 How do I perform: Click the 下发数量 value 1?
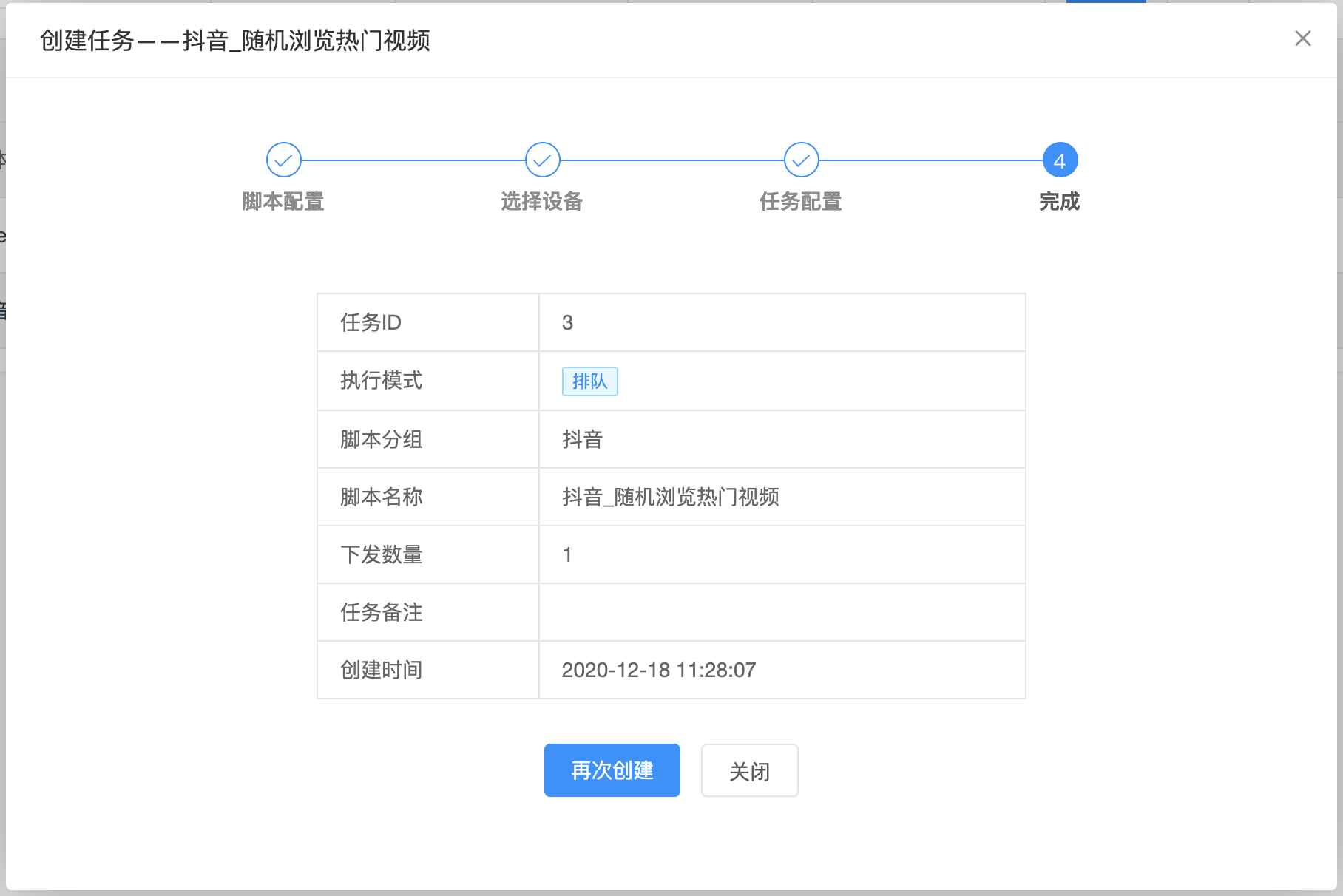567,554
